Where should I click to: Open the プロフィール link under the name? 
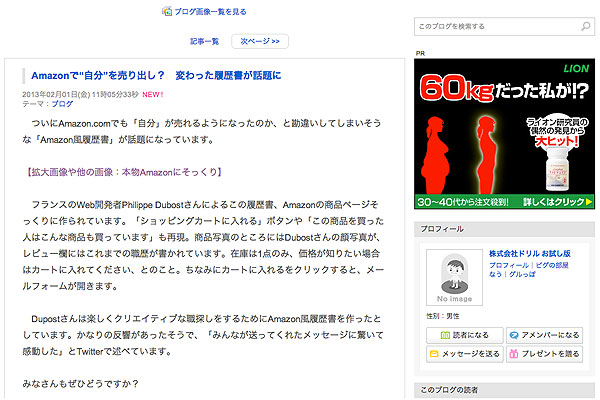click(509, 265)
